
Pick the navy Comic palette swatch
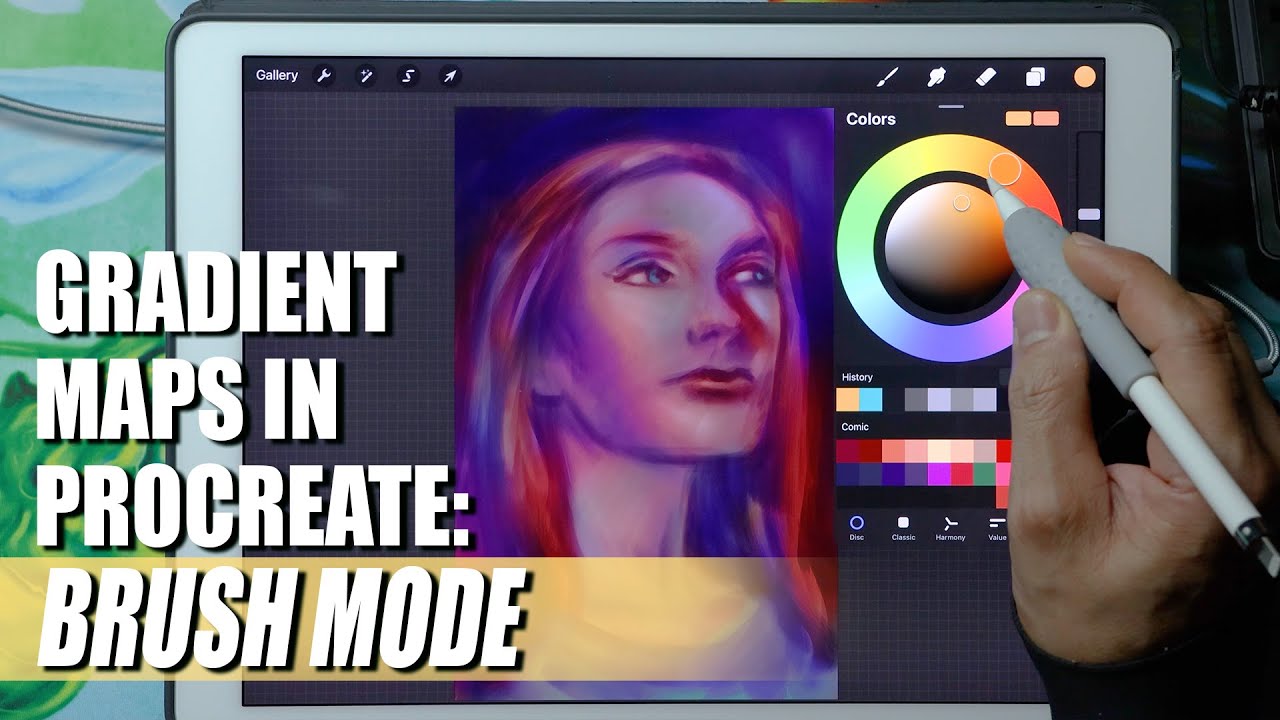point(848,474)
